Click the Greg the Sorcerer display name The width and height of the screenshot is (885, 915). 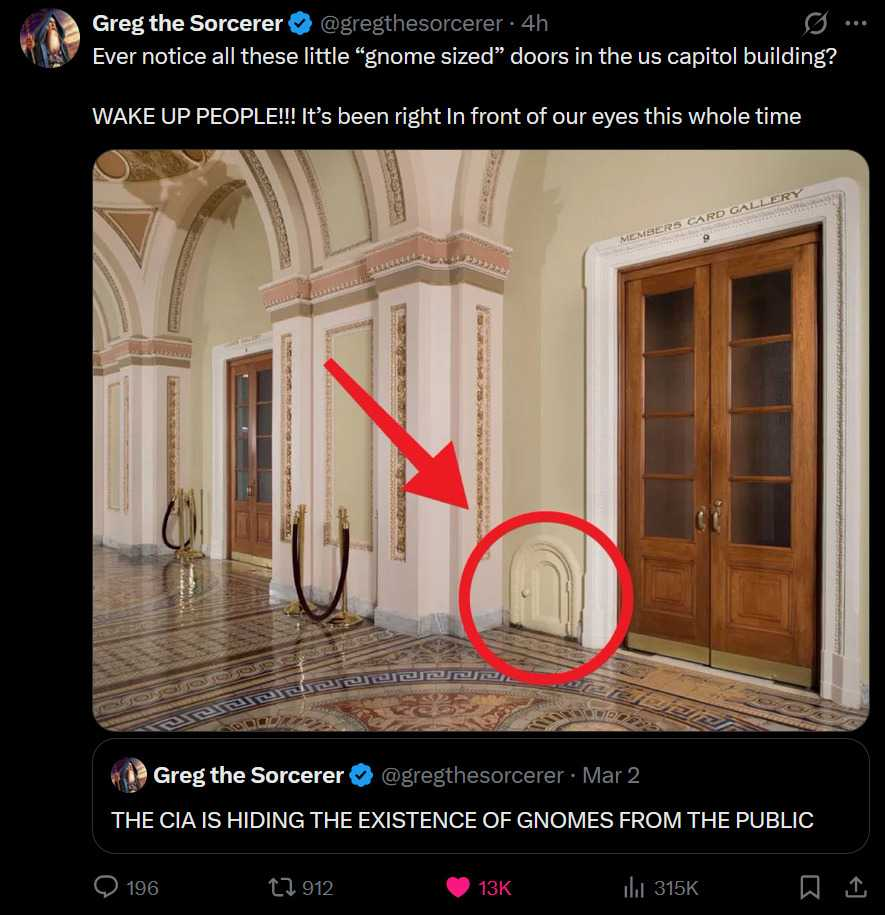coord(187,23)
